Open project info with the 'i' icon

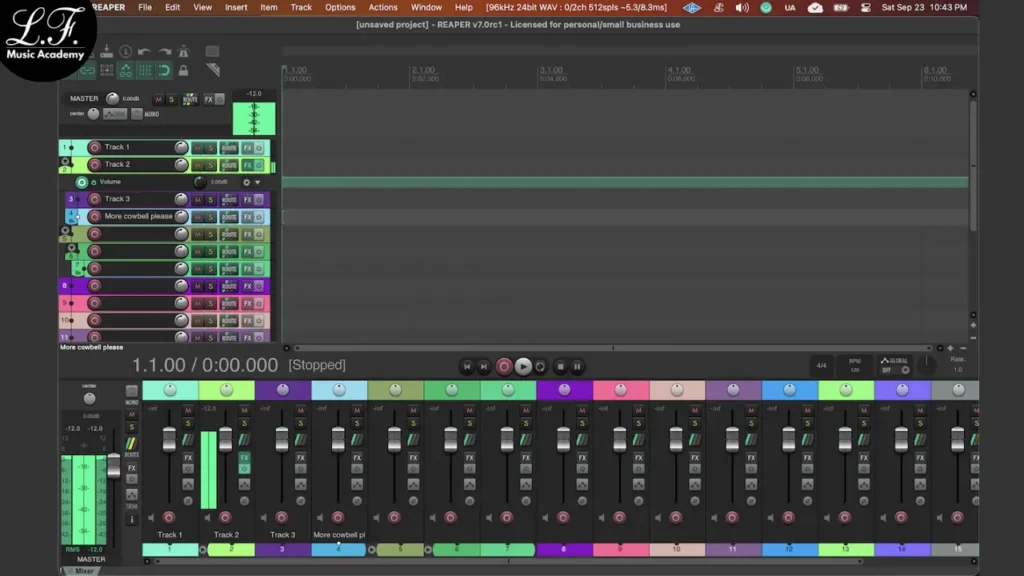pyautogui.click(x=125, y=52)
